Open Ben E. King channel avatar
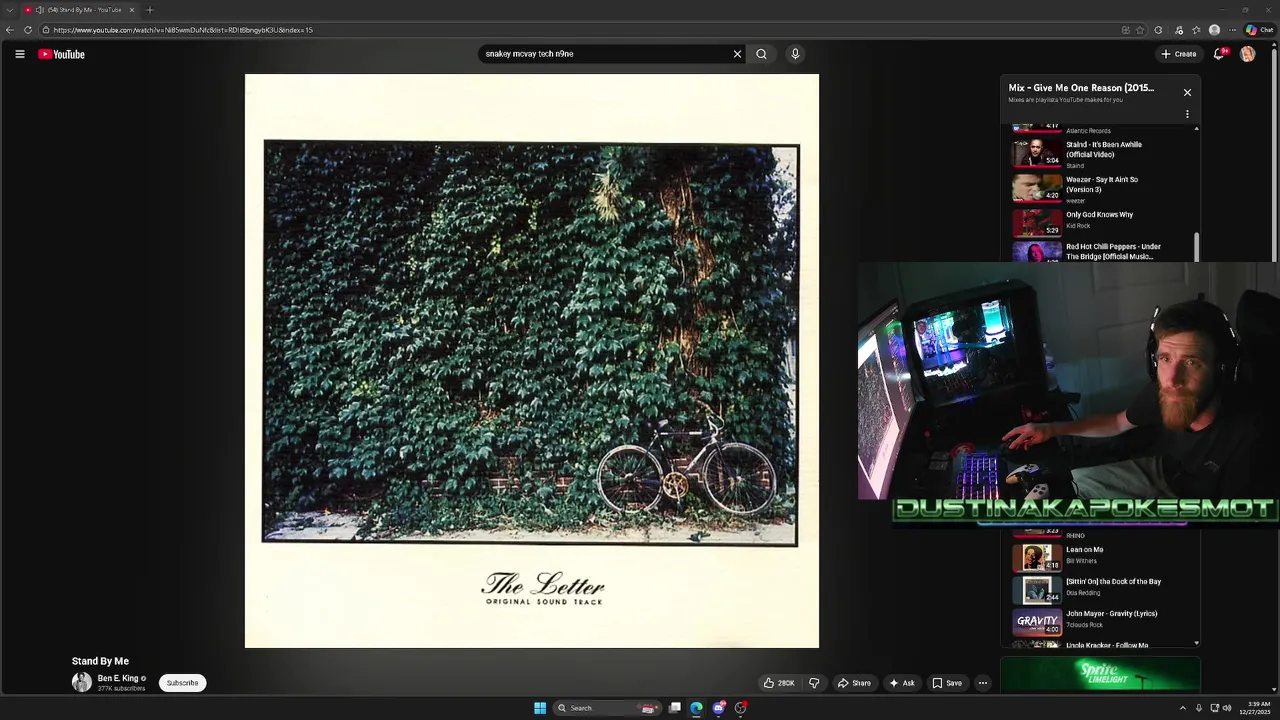1280x720 pixels. (x=82, y=682)
